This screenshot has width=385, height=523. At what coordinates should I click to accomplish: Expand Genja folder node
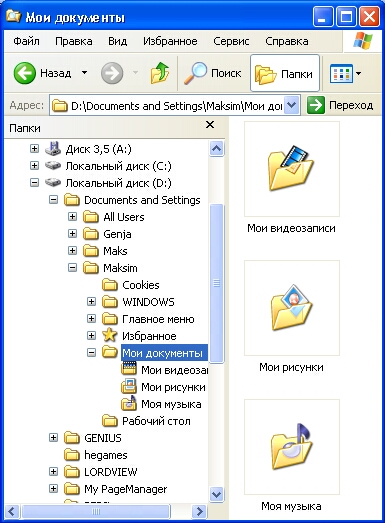[x=72, y=233]
